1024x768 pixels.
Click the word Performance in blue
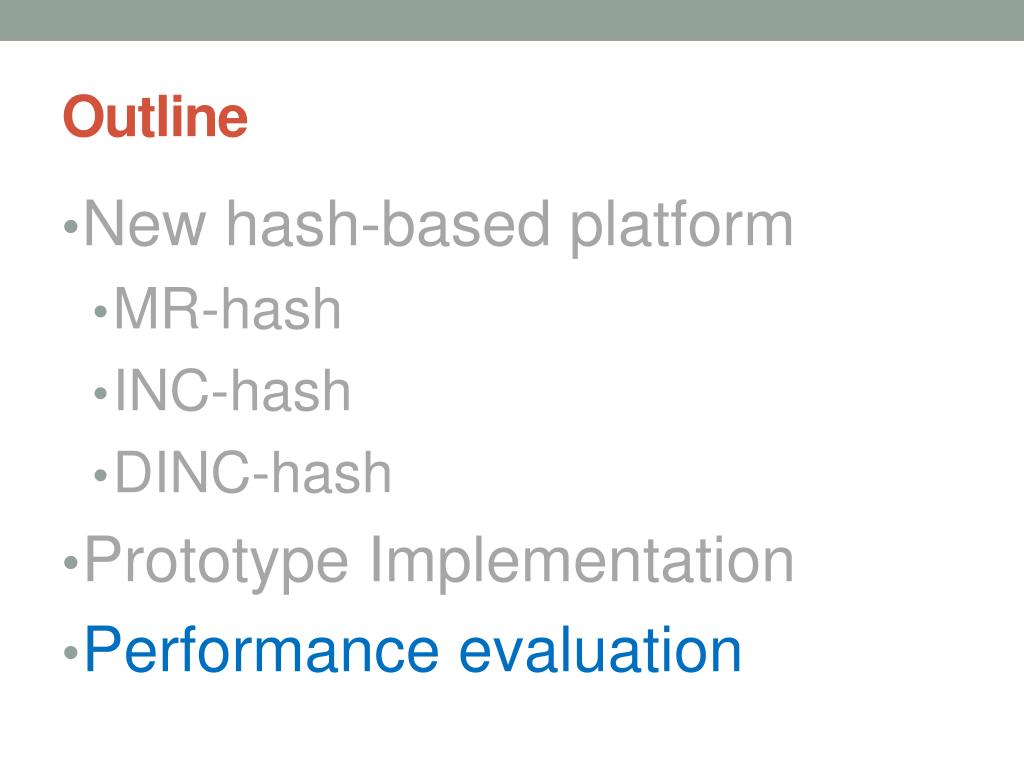point(262,650)
